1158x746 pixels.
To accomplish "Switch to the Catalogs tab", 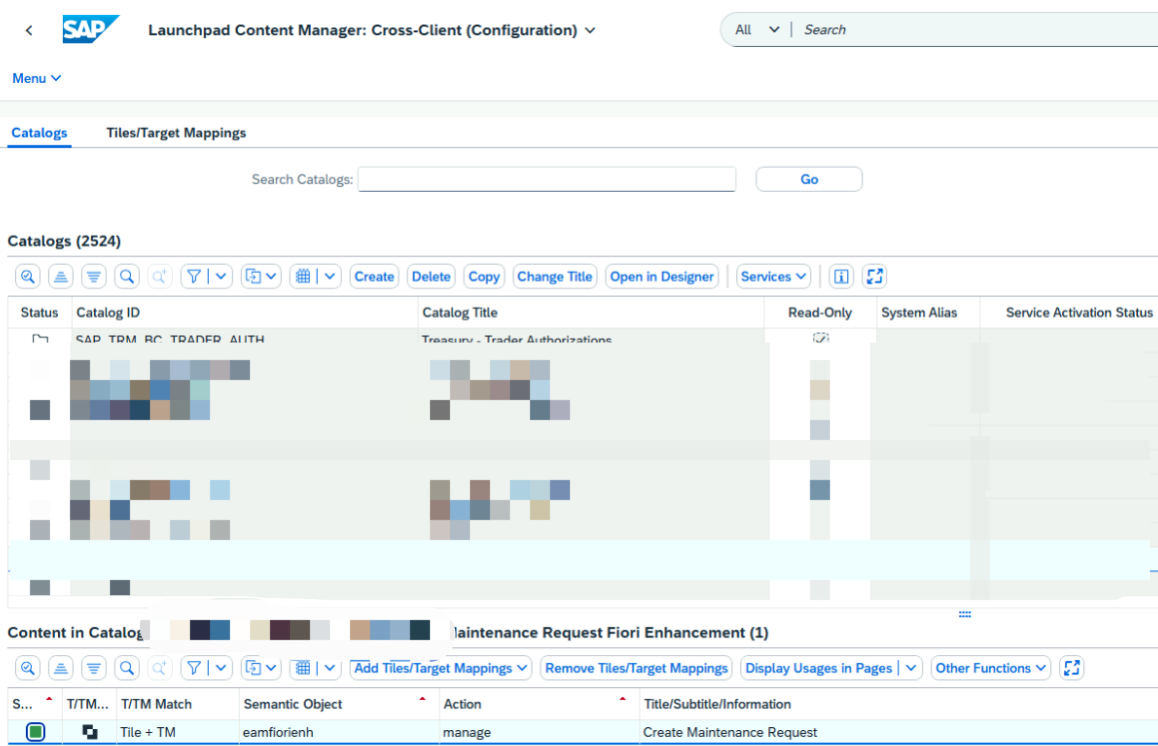I will coord(39,133).
